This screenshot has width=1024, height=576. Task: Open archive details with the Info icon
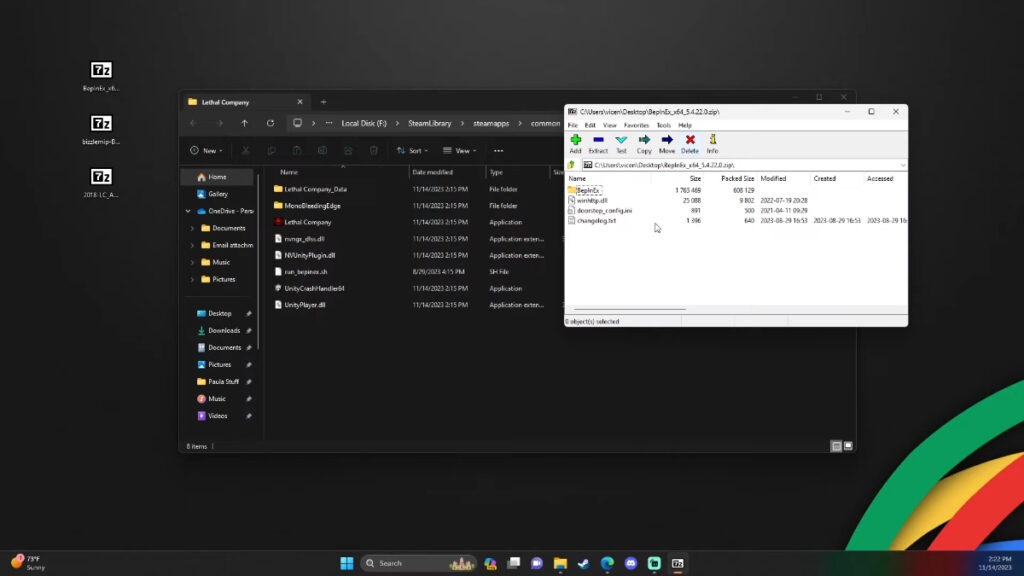click(x=713, y=141)
